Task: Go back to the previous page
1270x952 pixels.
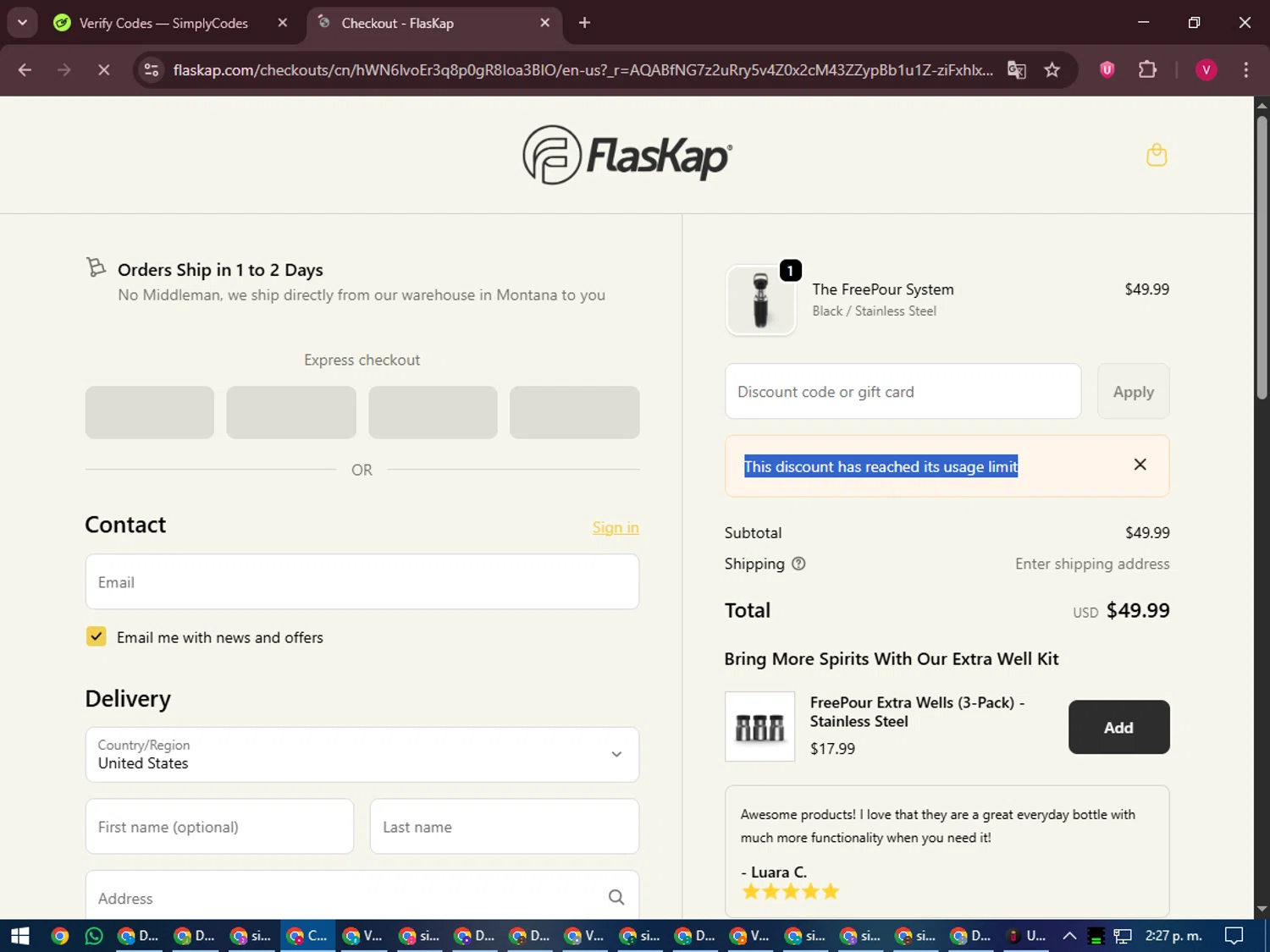Action: click(x=25, y=69)
